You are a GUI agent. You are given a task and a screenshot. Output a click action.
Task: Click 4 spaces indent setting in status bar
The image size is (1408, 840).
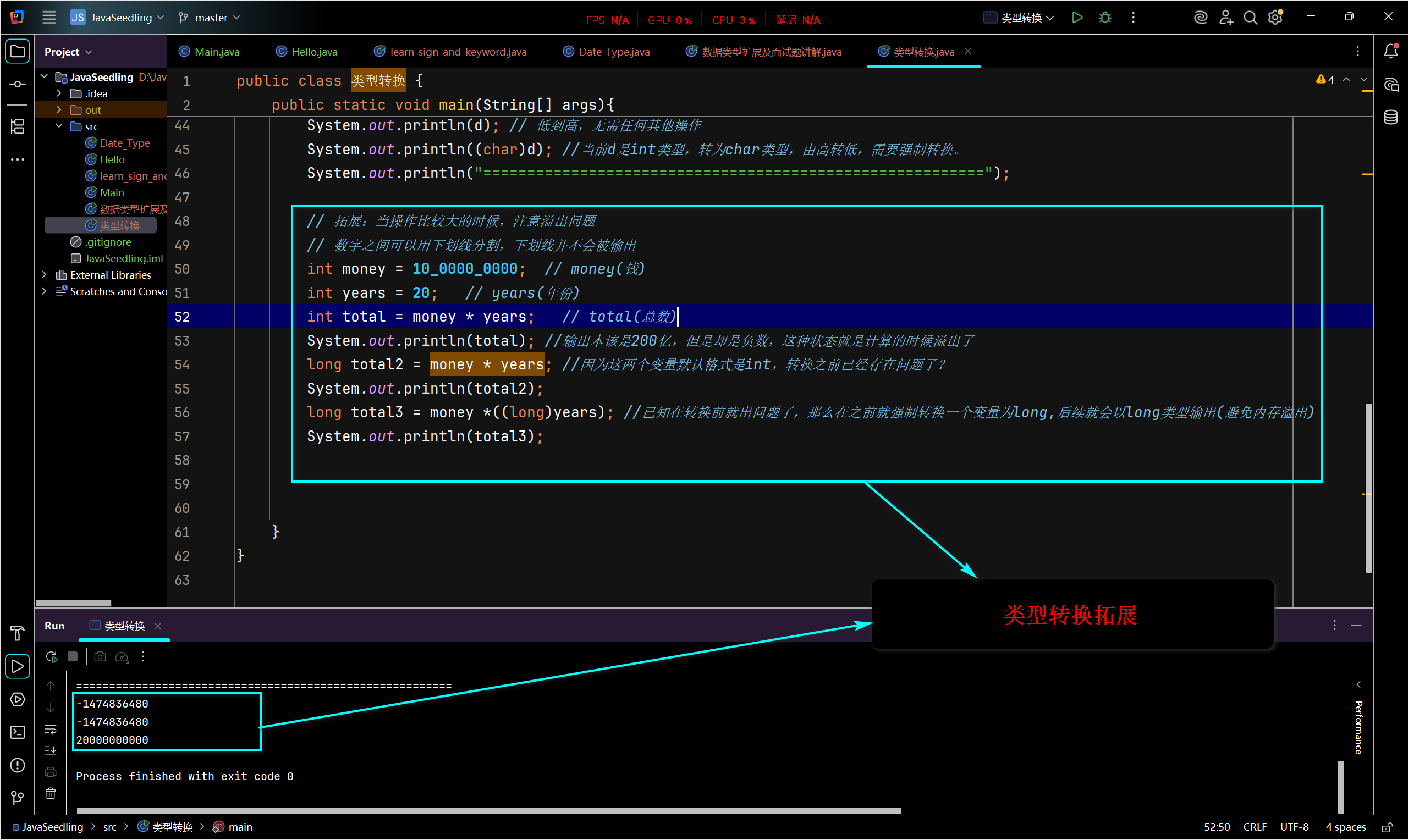1345,827
